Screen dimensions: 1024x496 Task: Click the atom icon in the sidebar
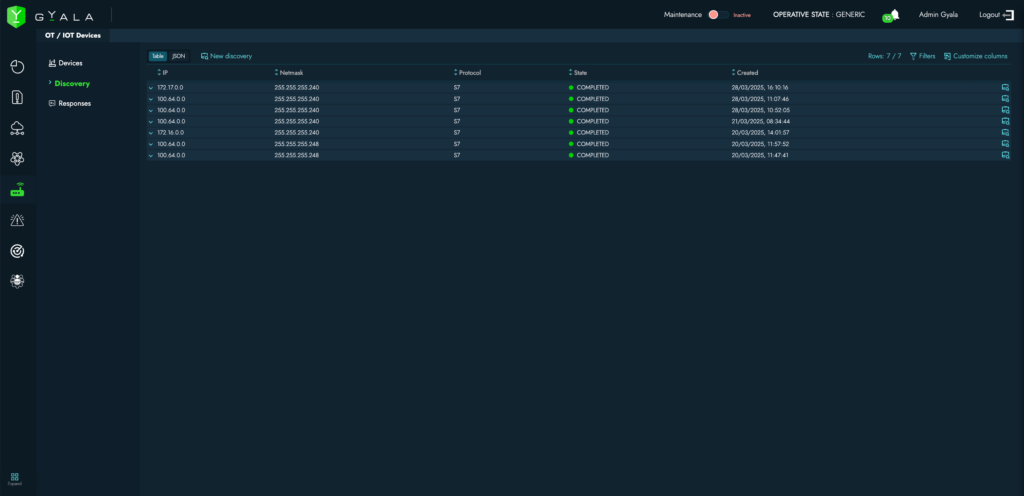(x=17, y=158)
